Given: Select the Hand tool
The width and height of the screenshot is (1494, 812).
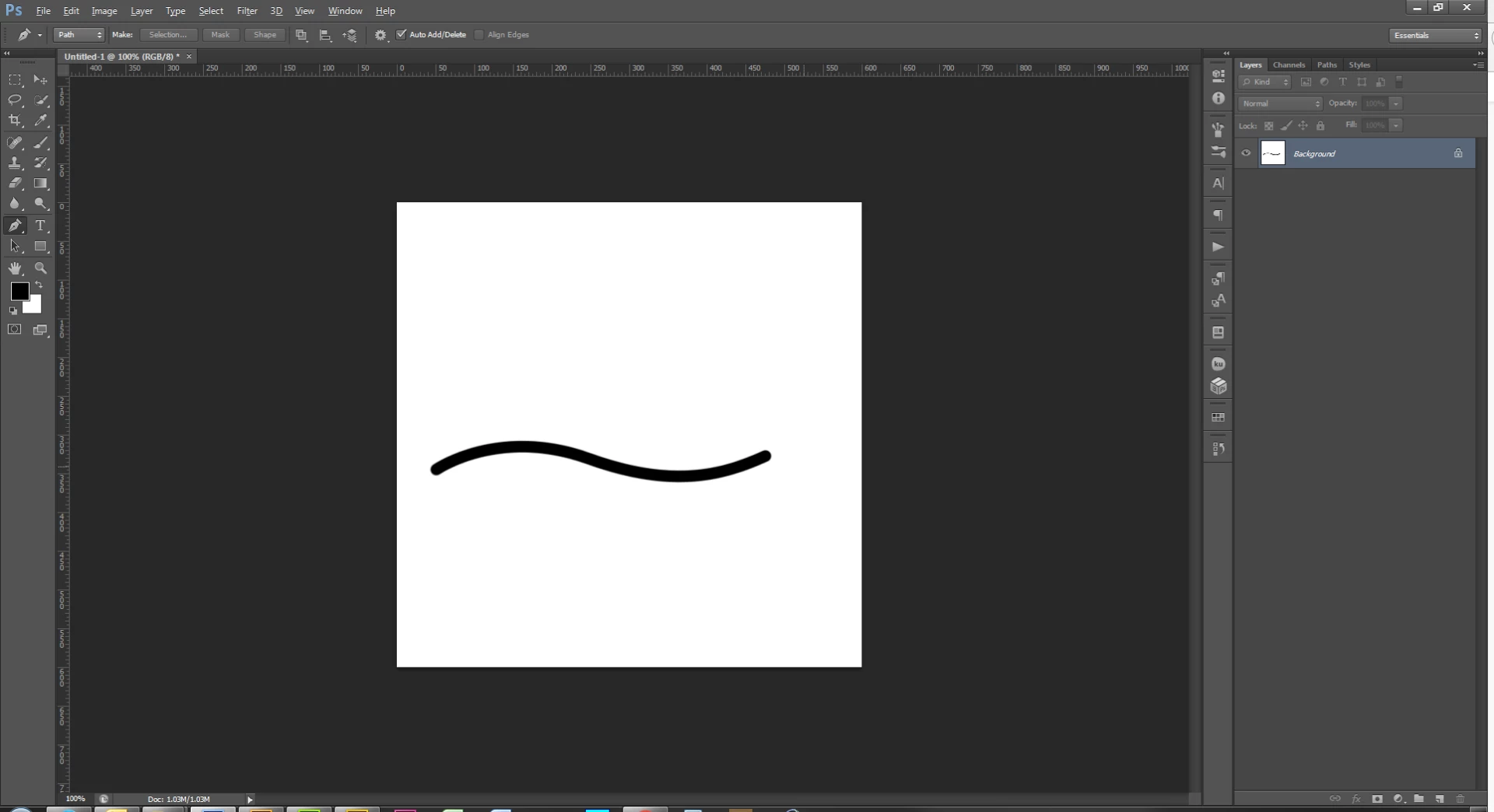Looking at the screenshot, I should [x=15, y=268].
